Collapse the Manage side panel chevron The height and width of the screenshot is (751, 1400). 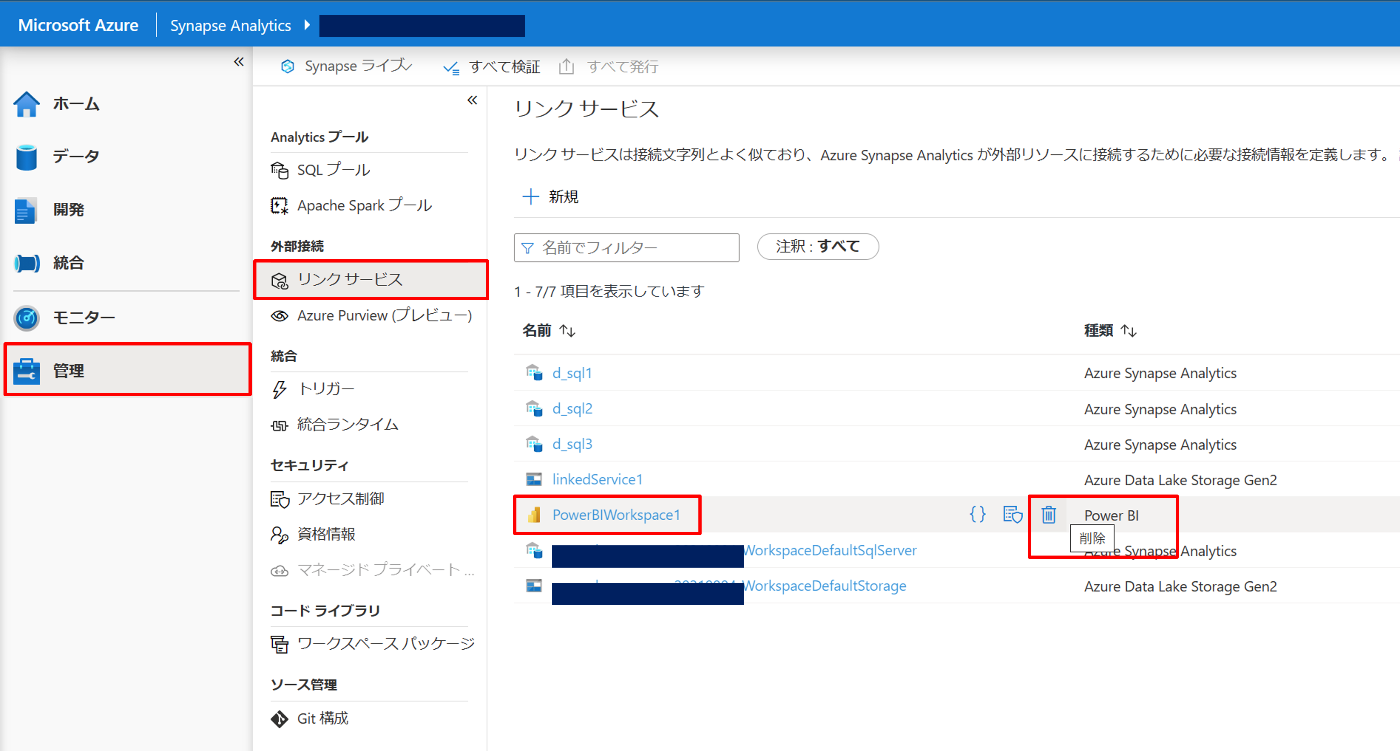(472, 100)
